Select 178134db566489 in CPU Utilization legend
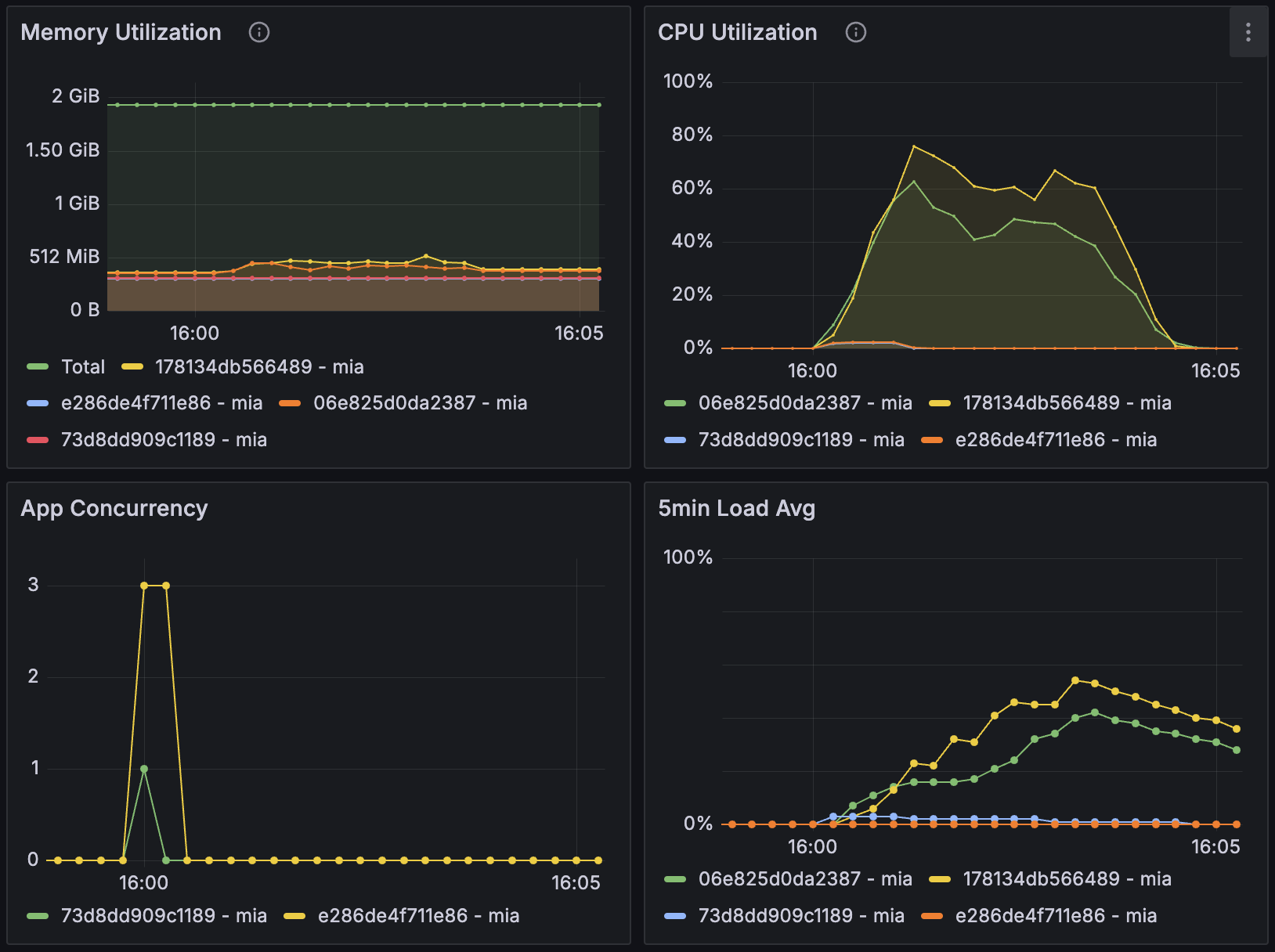1275x952 pixels. tap(1067, 403)
